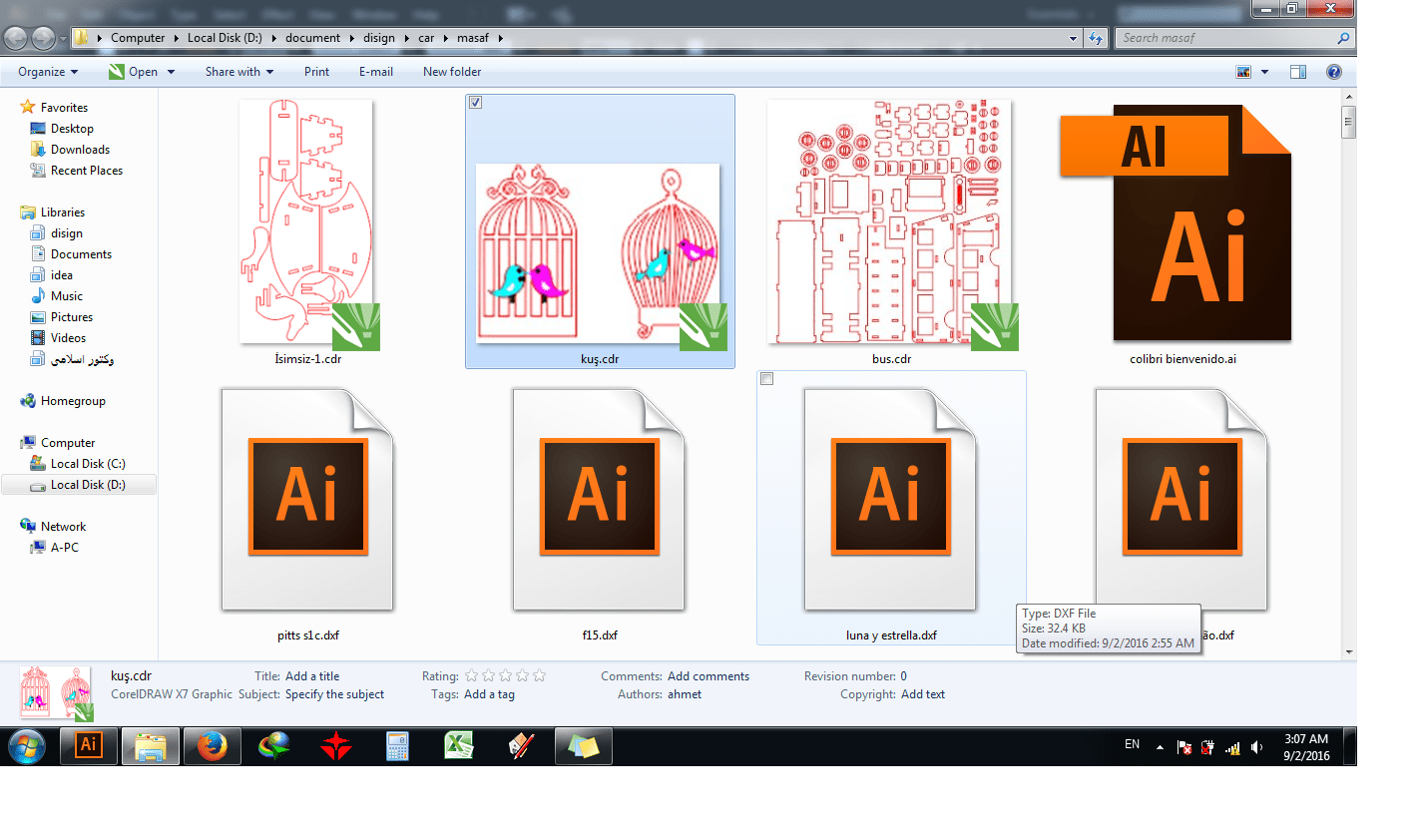Select the luna y estrella.dxf file icon
Image resolution: width=1418 pixels, height=840 pixels.
click(x=890, y=499)
